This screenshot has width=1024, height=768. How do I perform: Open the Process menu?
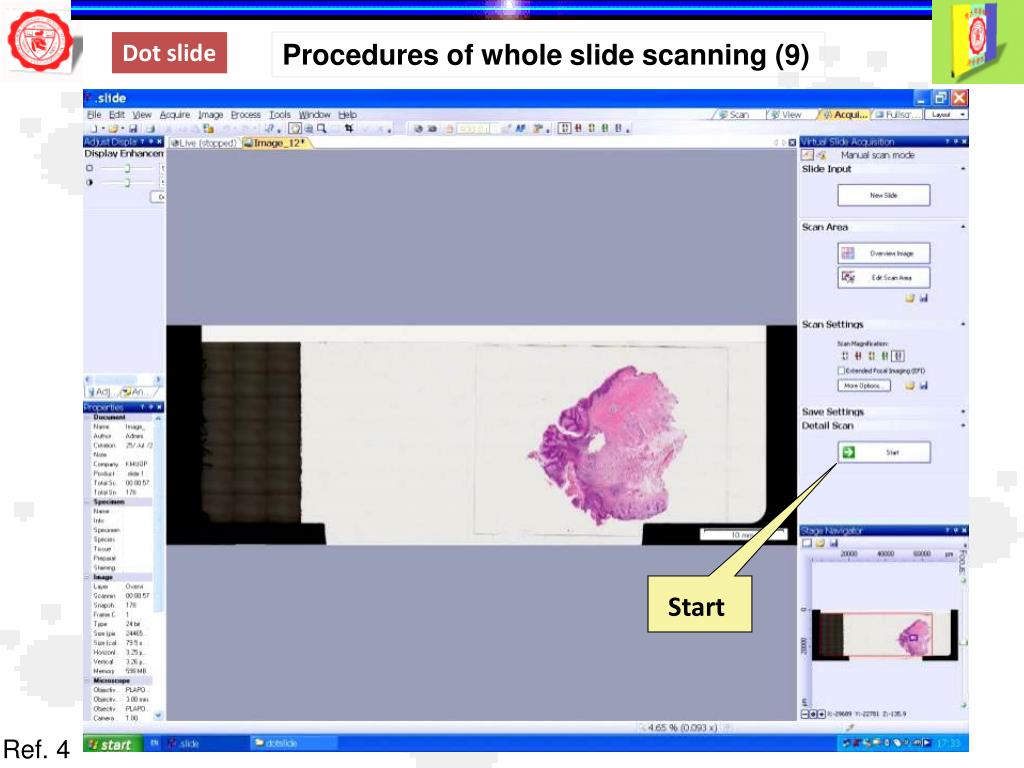(x=246, y=114)
